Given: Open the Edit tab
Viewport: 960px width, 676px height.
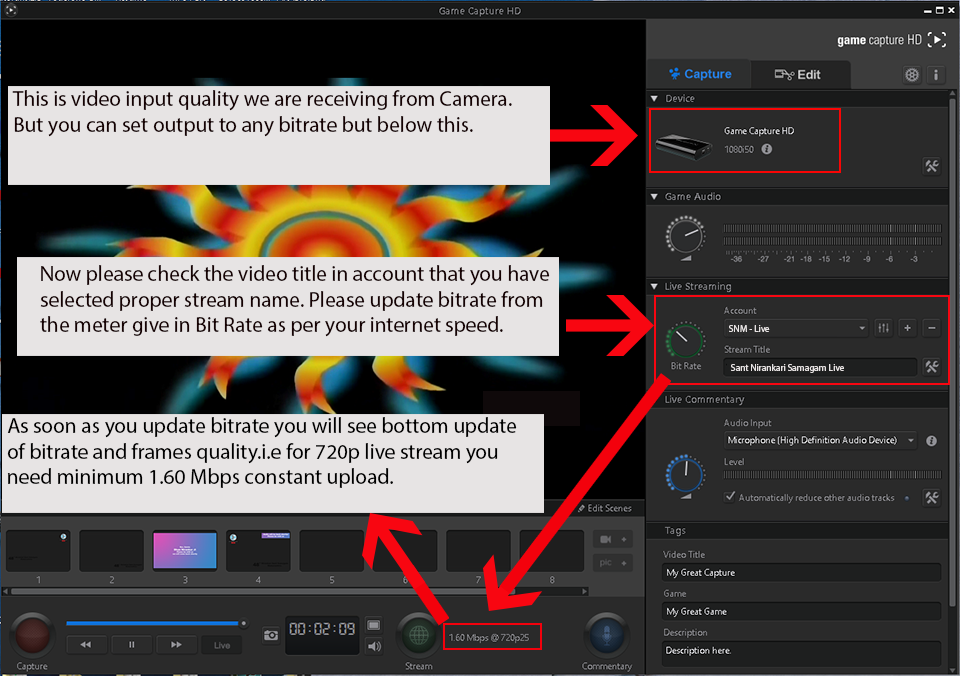Looking at the screenshot, I should tap(800, 75).
